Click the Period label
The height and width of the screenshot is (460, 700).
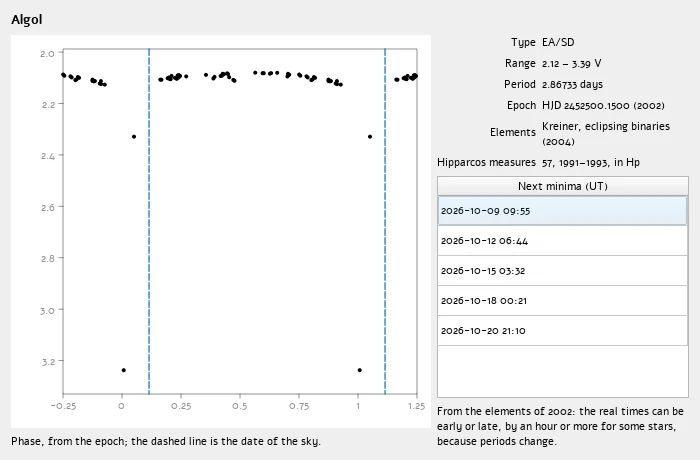[x=520, y=84]
